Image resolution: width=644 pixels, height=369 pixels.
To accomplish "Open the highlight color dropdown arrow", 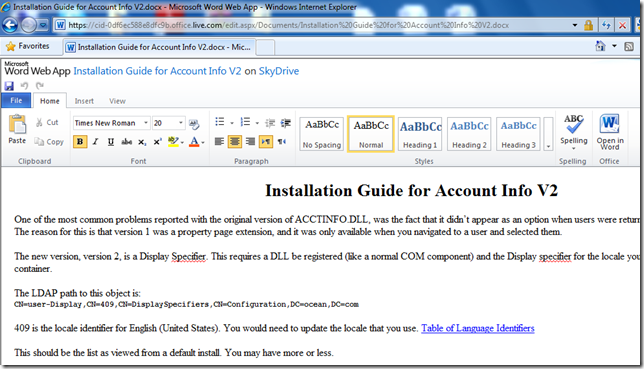I will coord(182,142).
